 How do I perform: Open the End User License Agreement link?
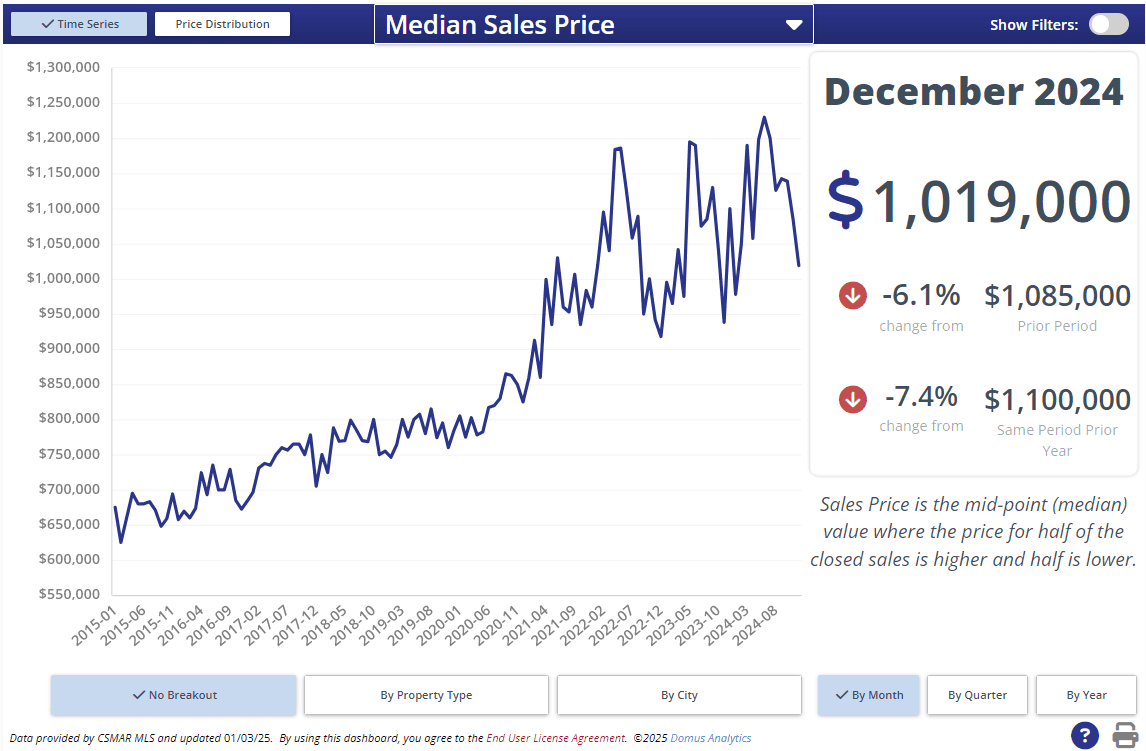(556, 738)
